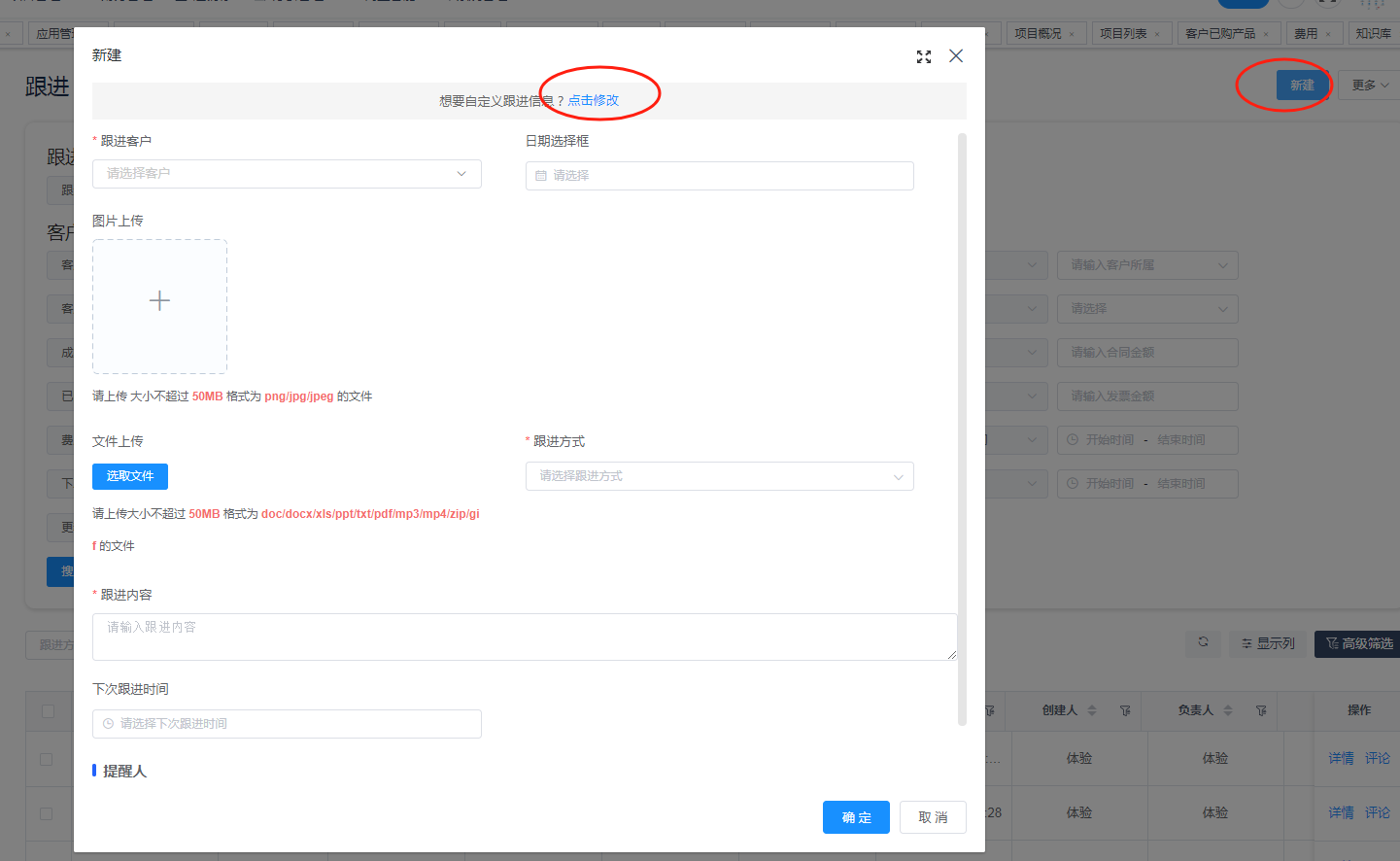Image resolution: width=1400 pixels, height=861 pixels.
Task: Open 显示列 column settings
Action: click(1268, 643)
